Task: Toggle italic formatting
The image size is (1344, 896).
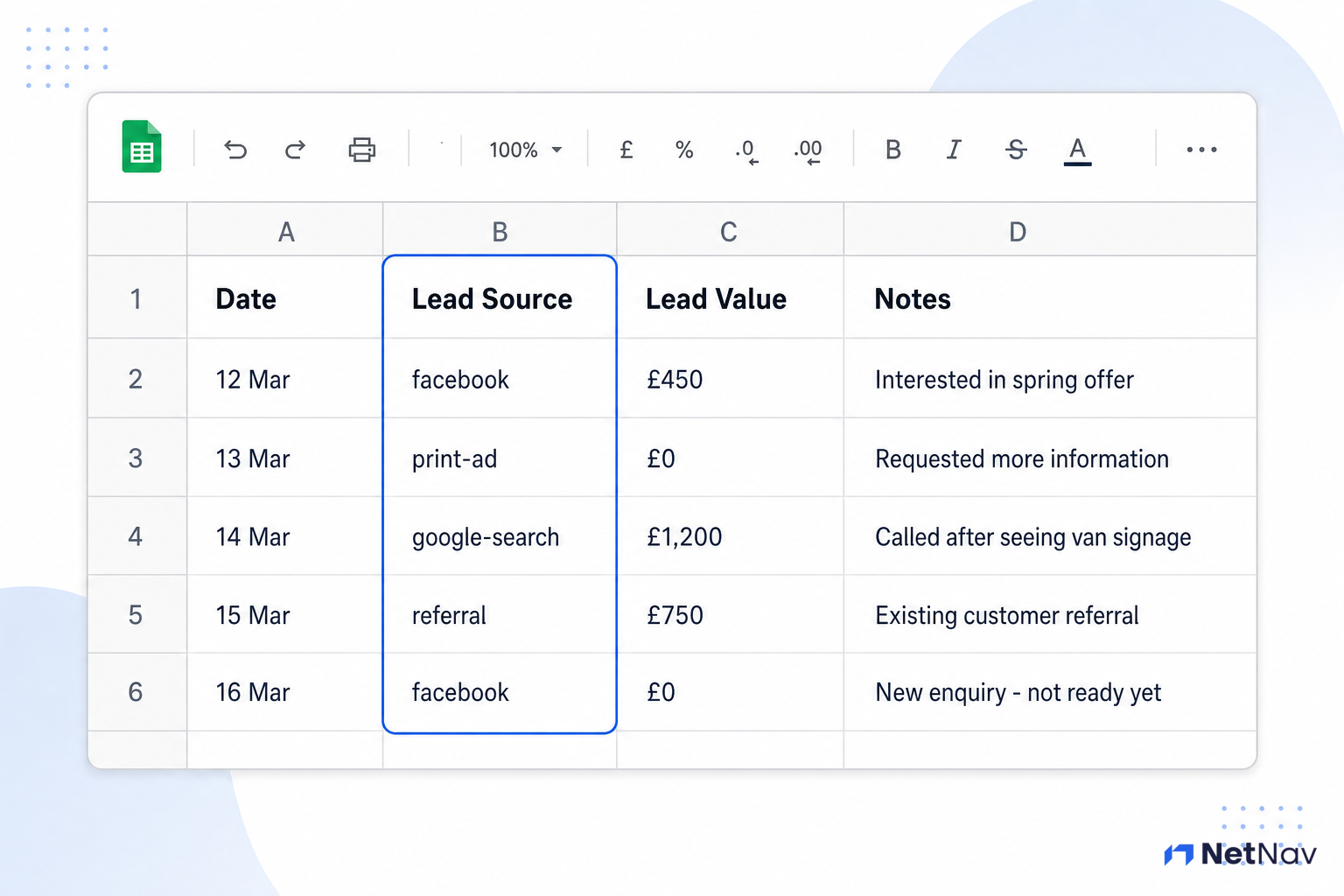Action: (x=954, y=150)
